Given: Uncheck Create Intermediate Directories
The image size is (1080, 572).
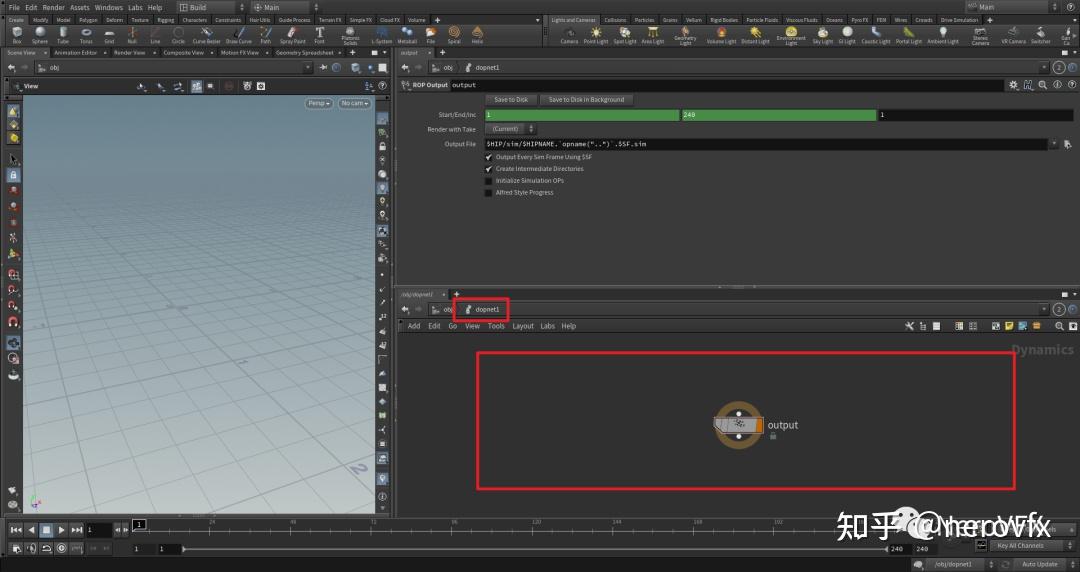Looking at the screenshot, I should 489,169.
